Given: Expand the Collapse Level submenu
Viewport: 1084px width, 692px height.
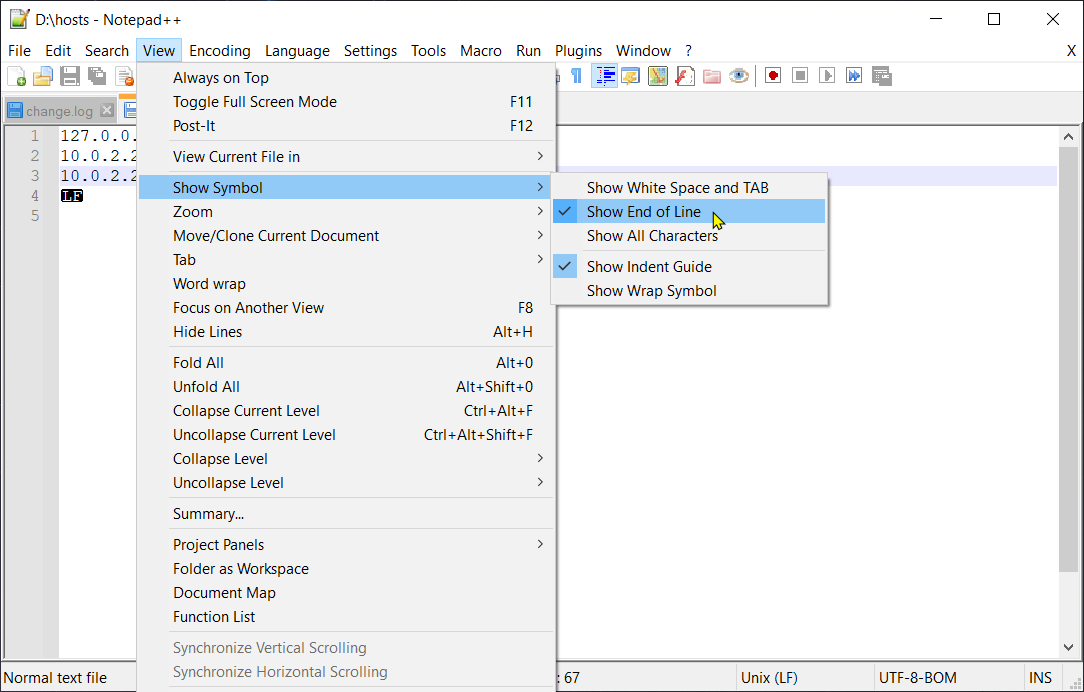Looking at the screenshot, I should click(x=346, y=459).
